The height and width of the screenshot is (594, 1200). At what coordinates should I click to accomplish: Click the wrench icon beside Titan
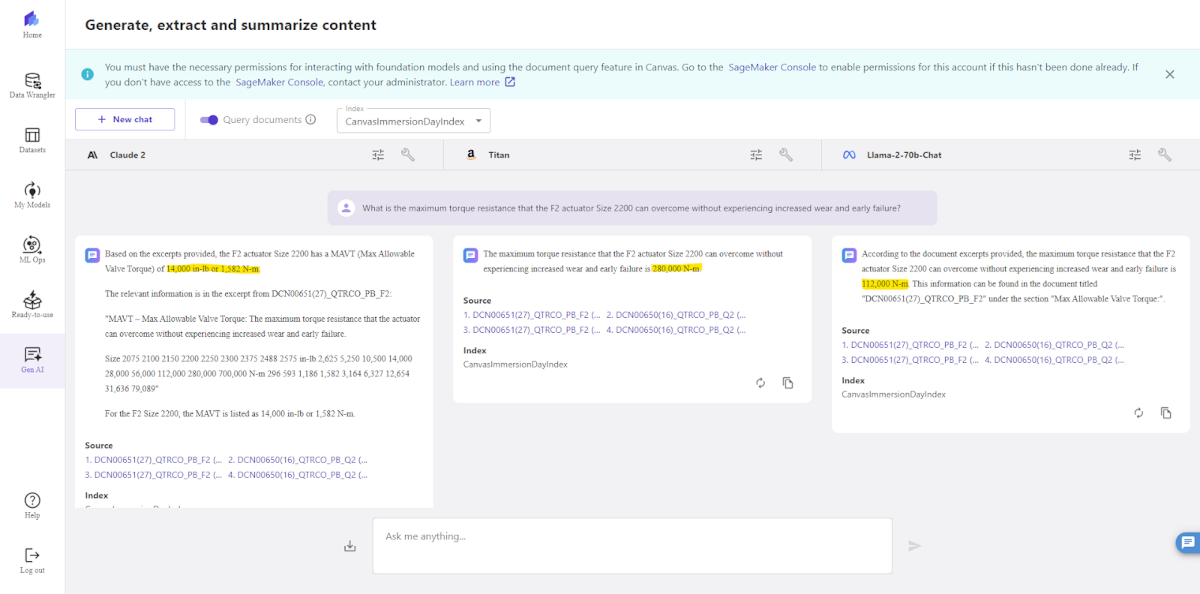tap(786, 154)
